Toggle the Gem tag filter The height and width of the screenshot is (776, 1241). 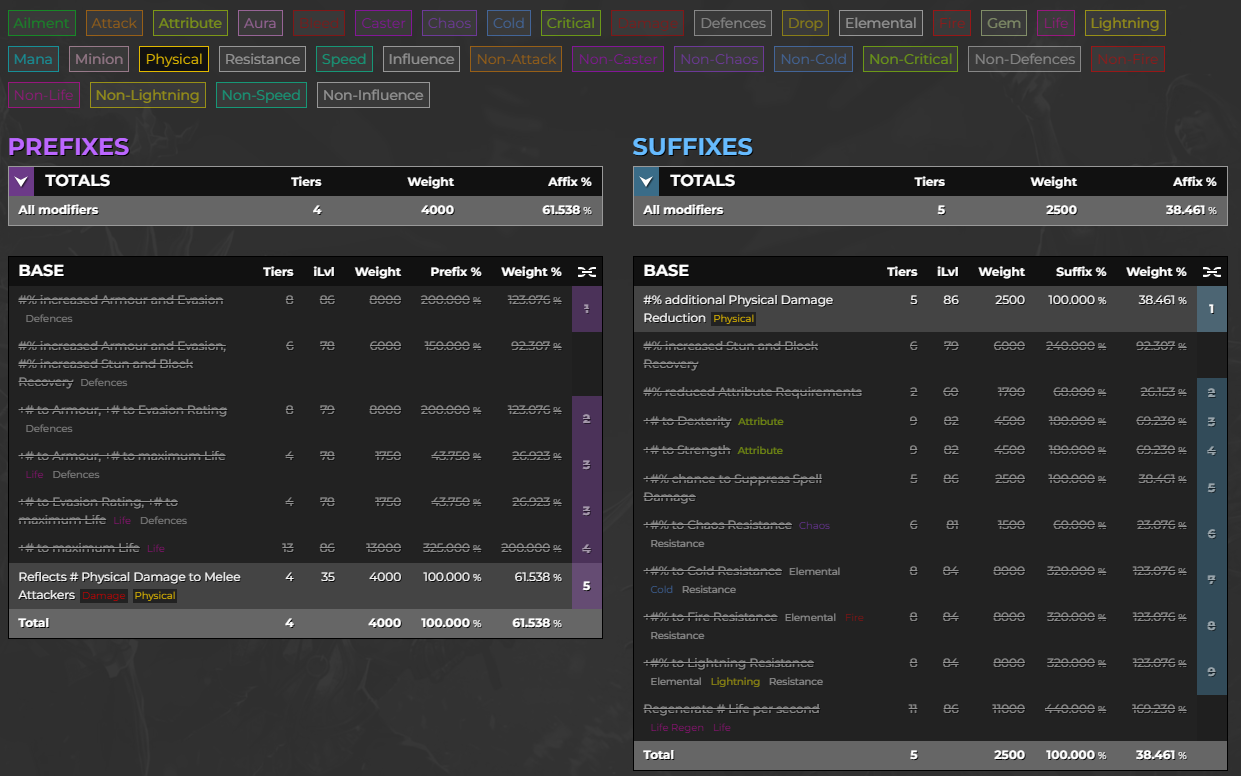[x=1003, y=23]
